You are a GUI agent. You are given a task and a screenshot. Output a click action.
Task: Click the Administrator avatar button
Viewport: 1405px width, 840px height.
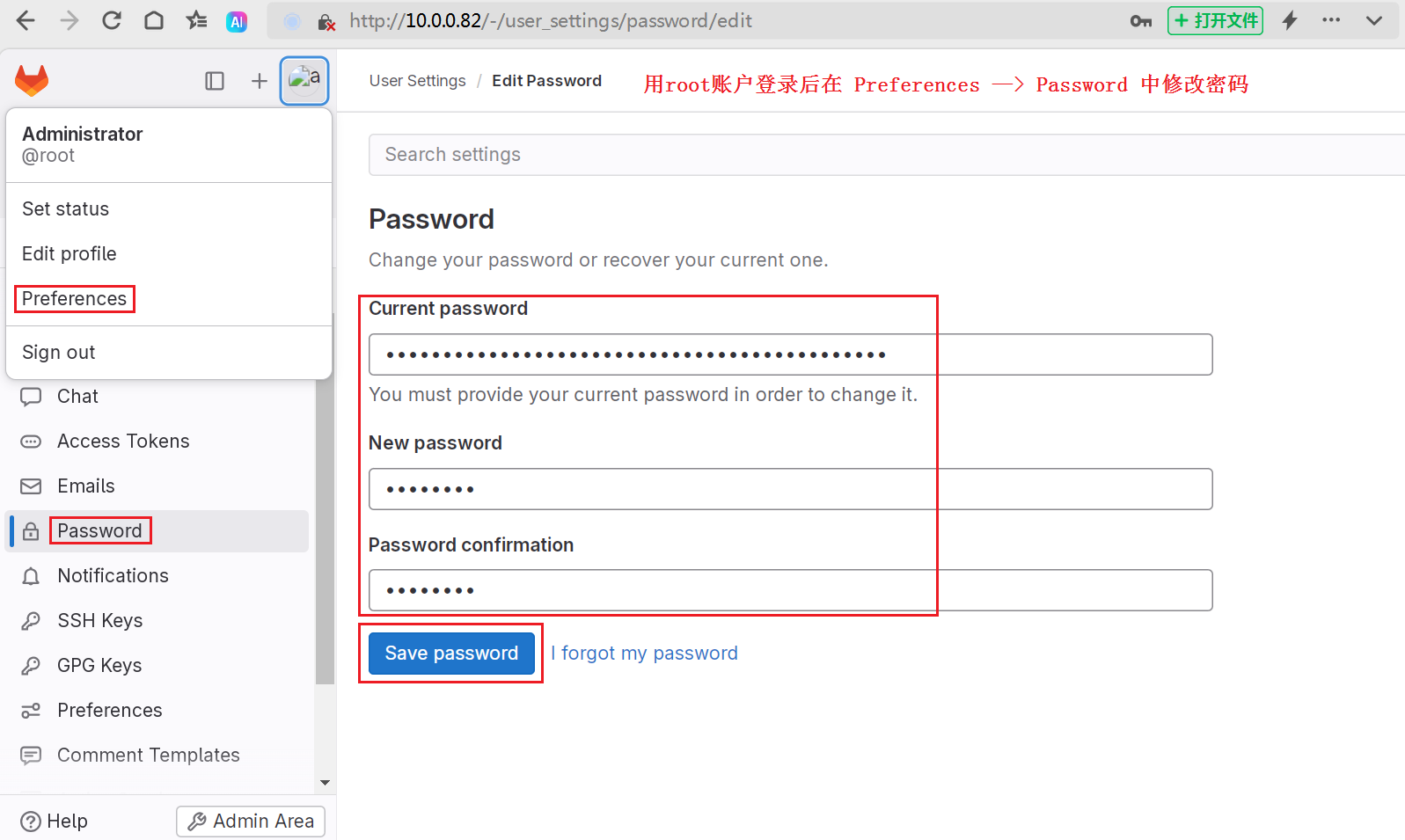[x=304, y=81]
